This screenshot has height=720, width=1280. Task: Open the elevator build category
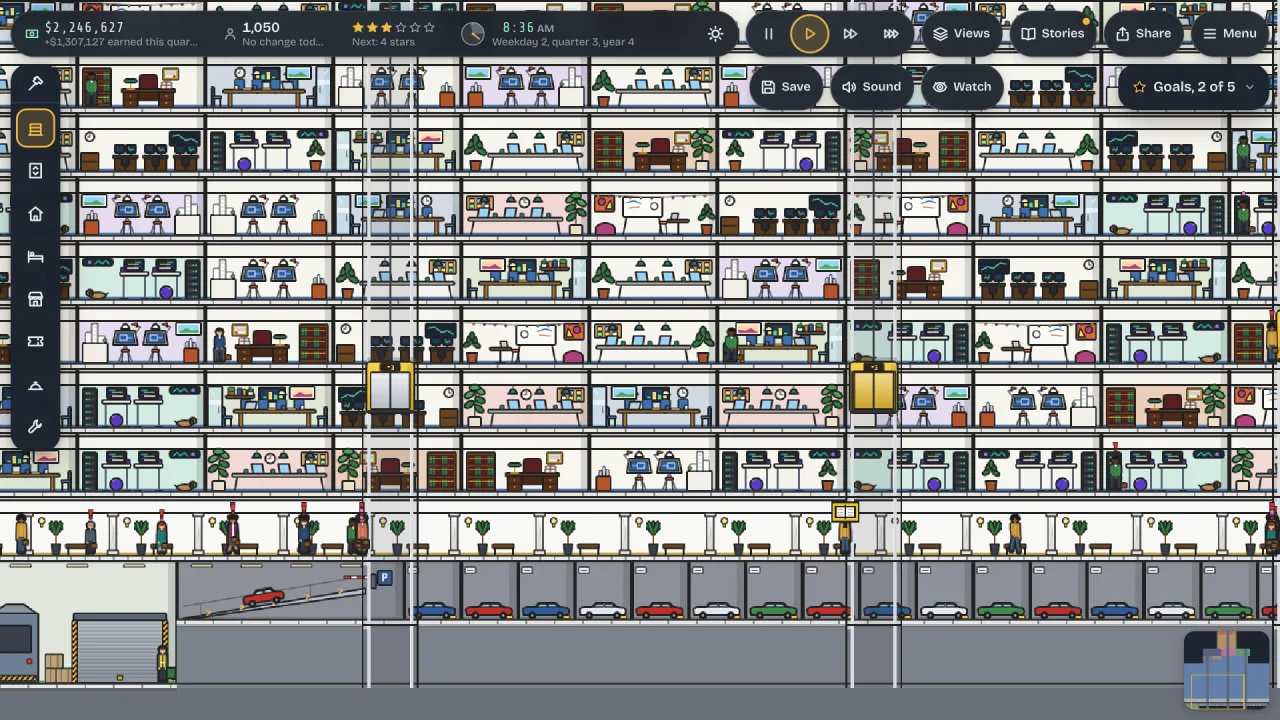click(35, 171)
